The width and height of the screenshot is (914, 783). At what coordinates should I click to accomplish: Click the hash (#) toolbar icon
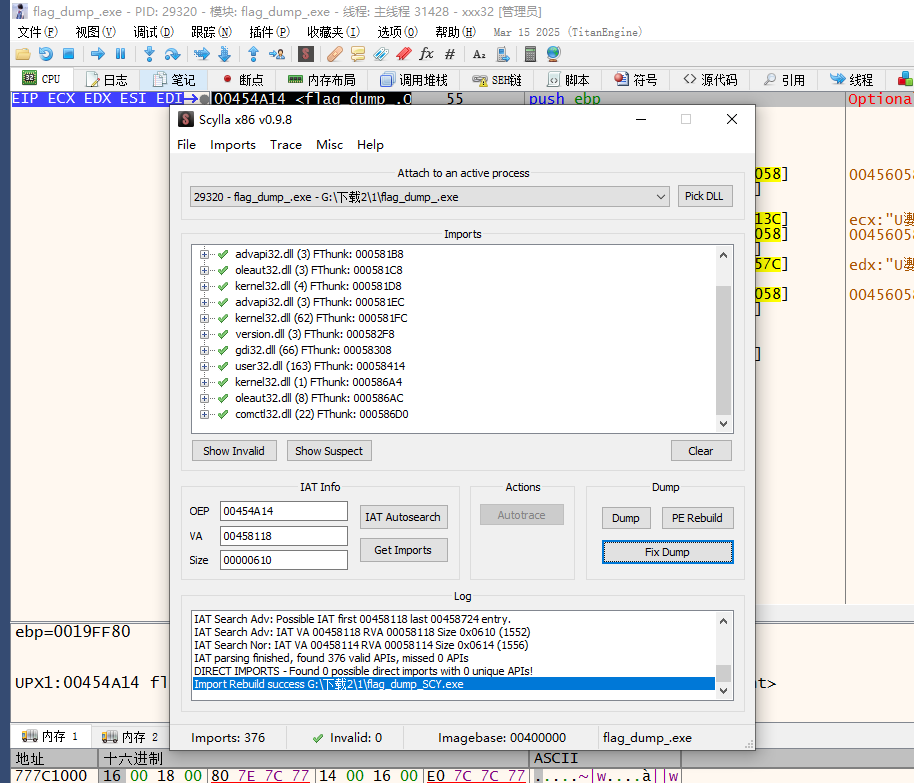point(450,54)
